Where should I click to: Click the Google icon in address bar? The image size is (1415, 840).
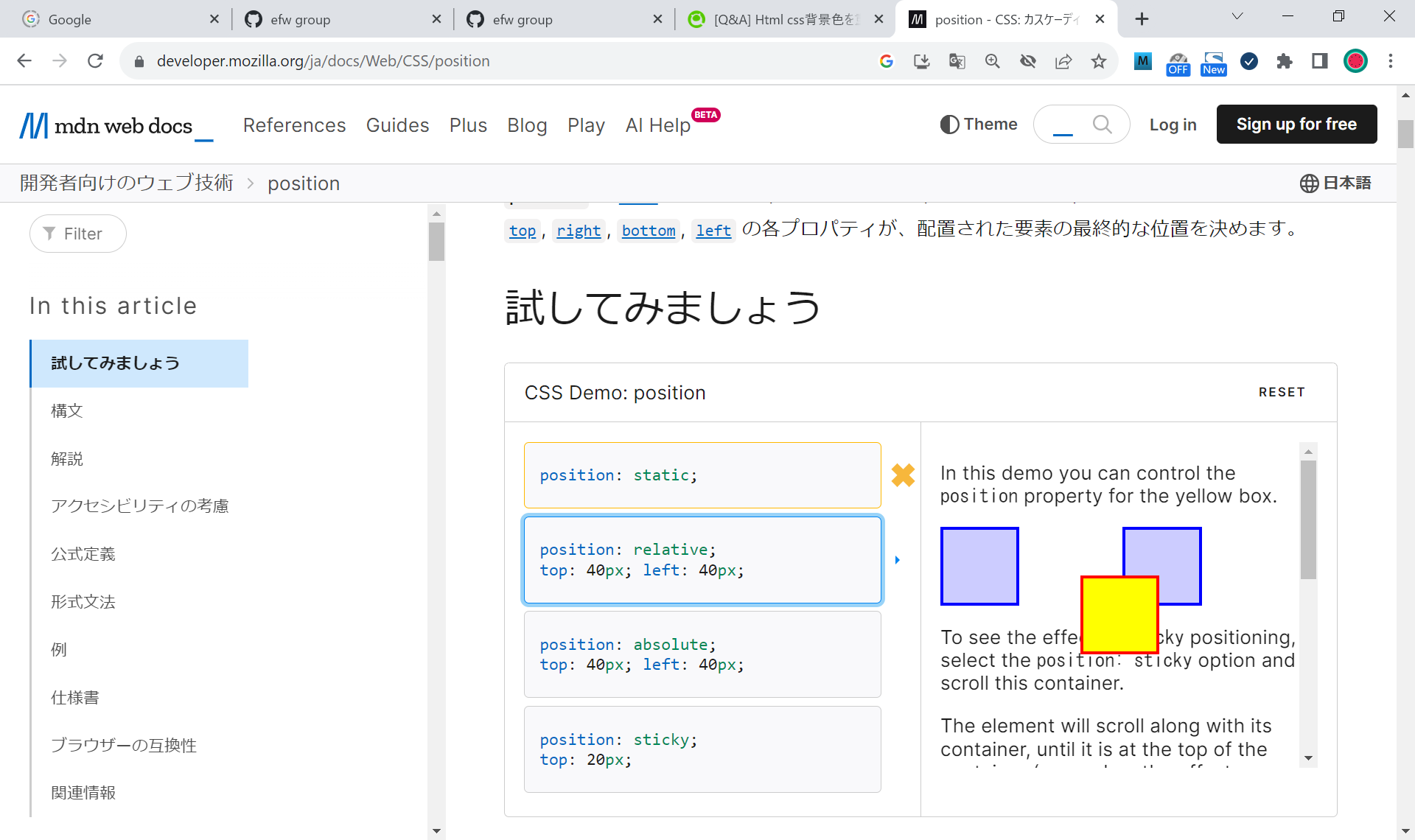(887, 61)
